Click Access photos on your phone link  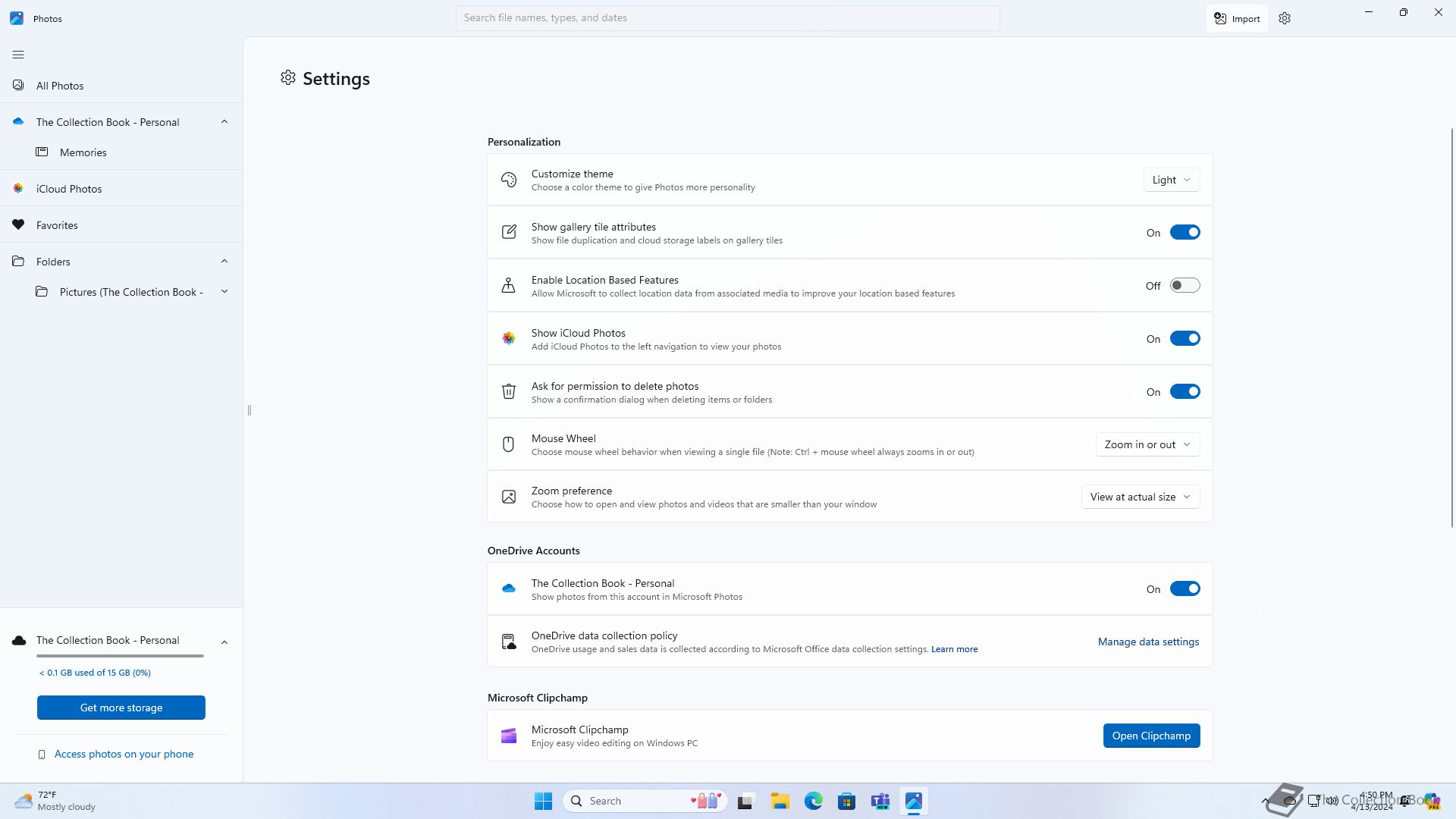(124, 754)
